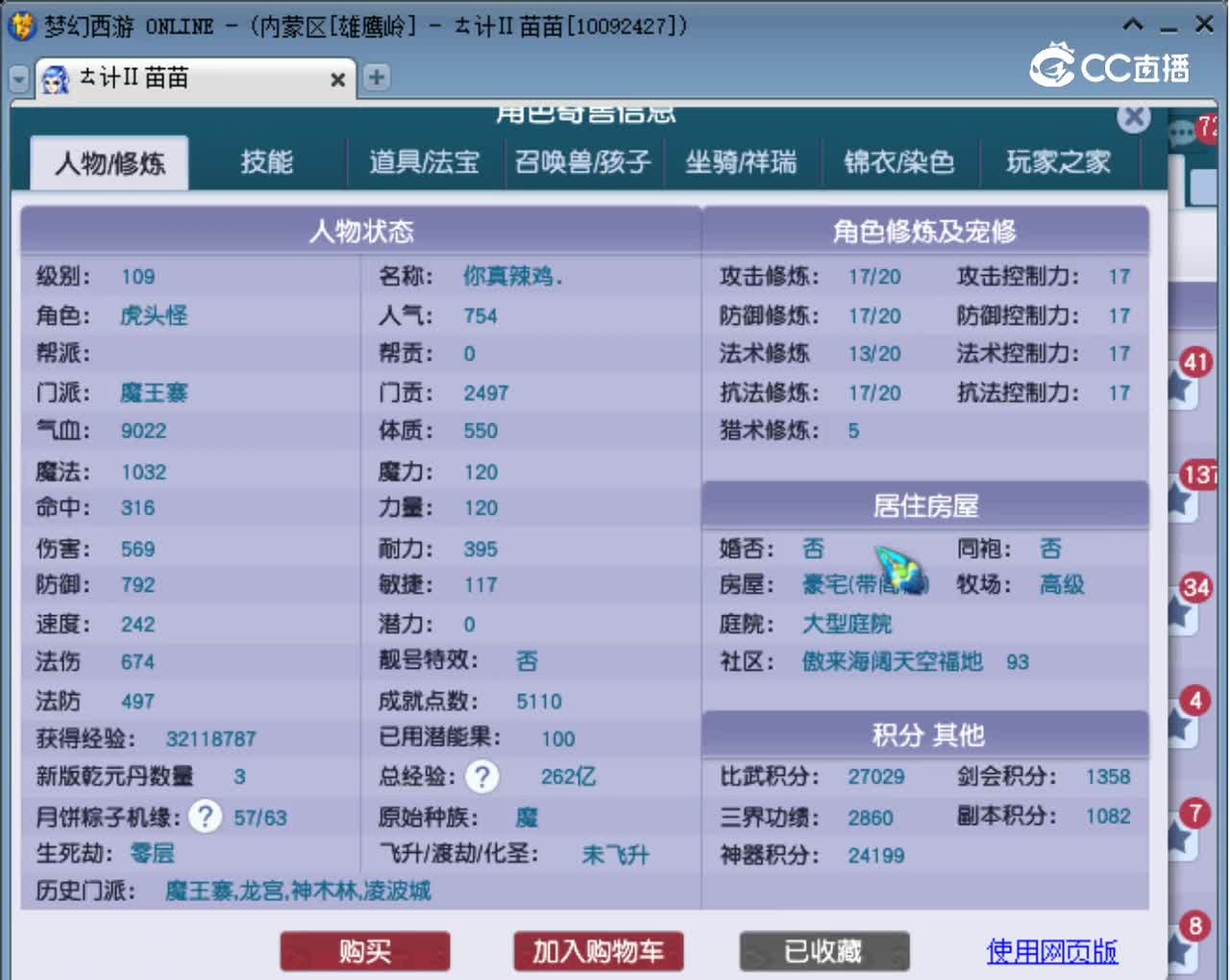The height and width of the screenshot is (980, 1230).
Task: Open the 使用网页版 link
Action: click(1051, 951)
